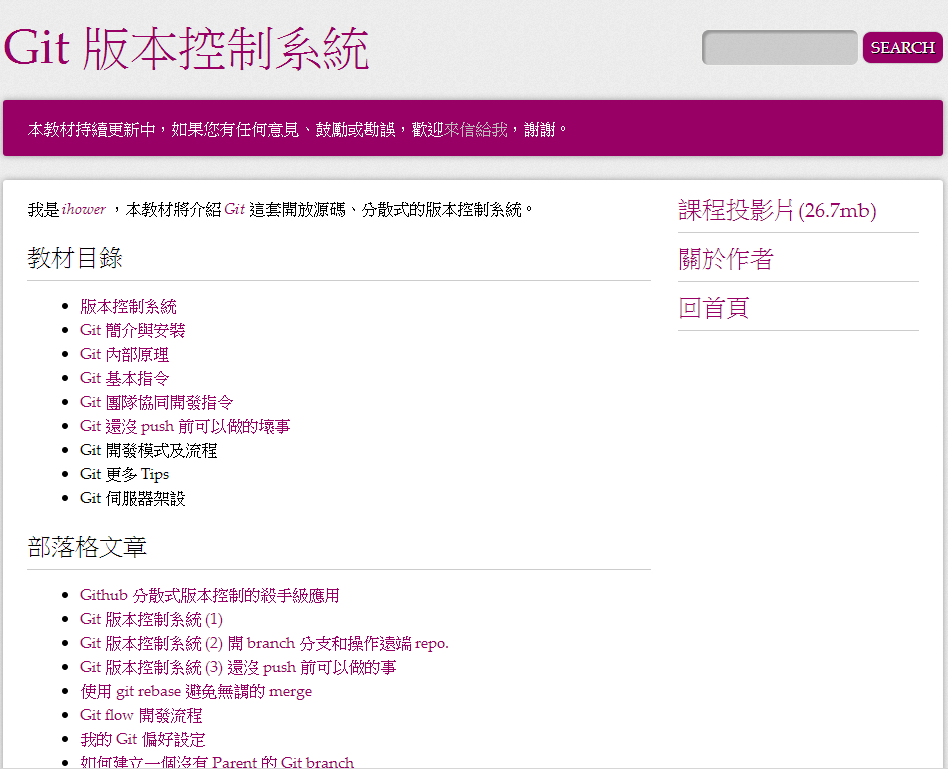Viewport: 948px width, 769px height.
Task: Open 使用 git rebase 避免無謂的 merge post
Action: (196, 692)
